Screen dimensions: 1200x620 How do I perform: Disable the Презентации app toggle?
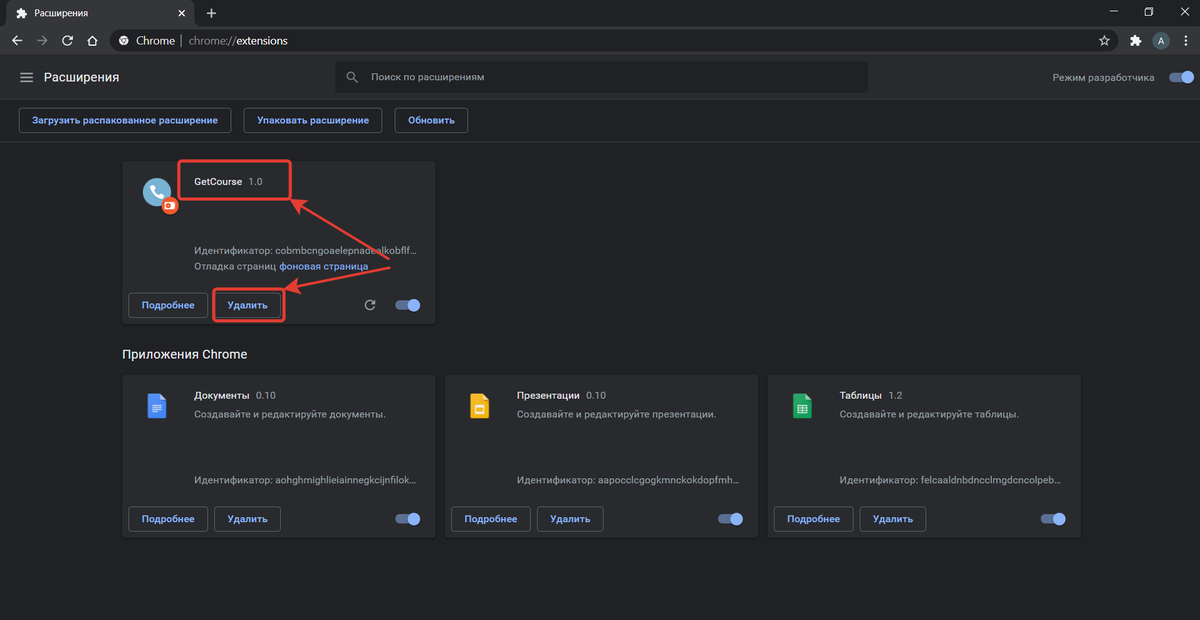(731, 519)
